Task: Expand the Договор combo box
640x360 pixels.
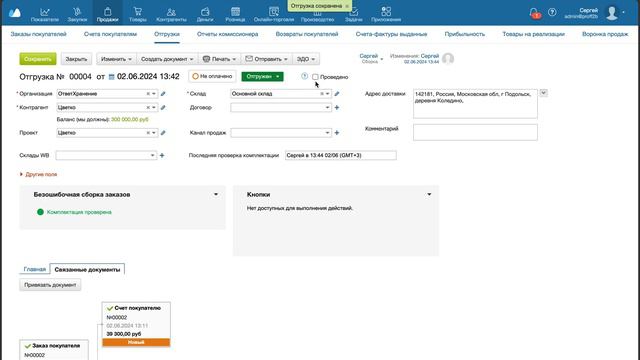Action: (x=327, y=108)
